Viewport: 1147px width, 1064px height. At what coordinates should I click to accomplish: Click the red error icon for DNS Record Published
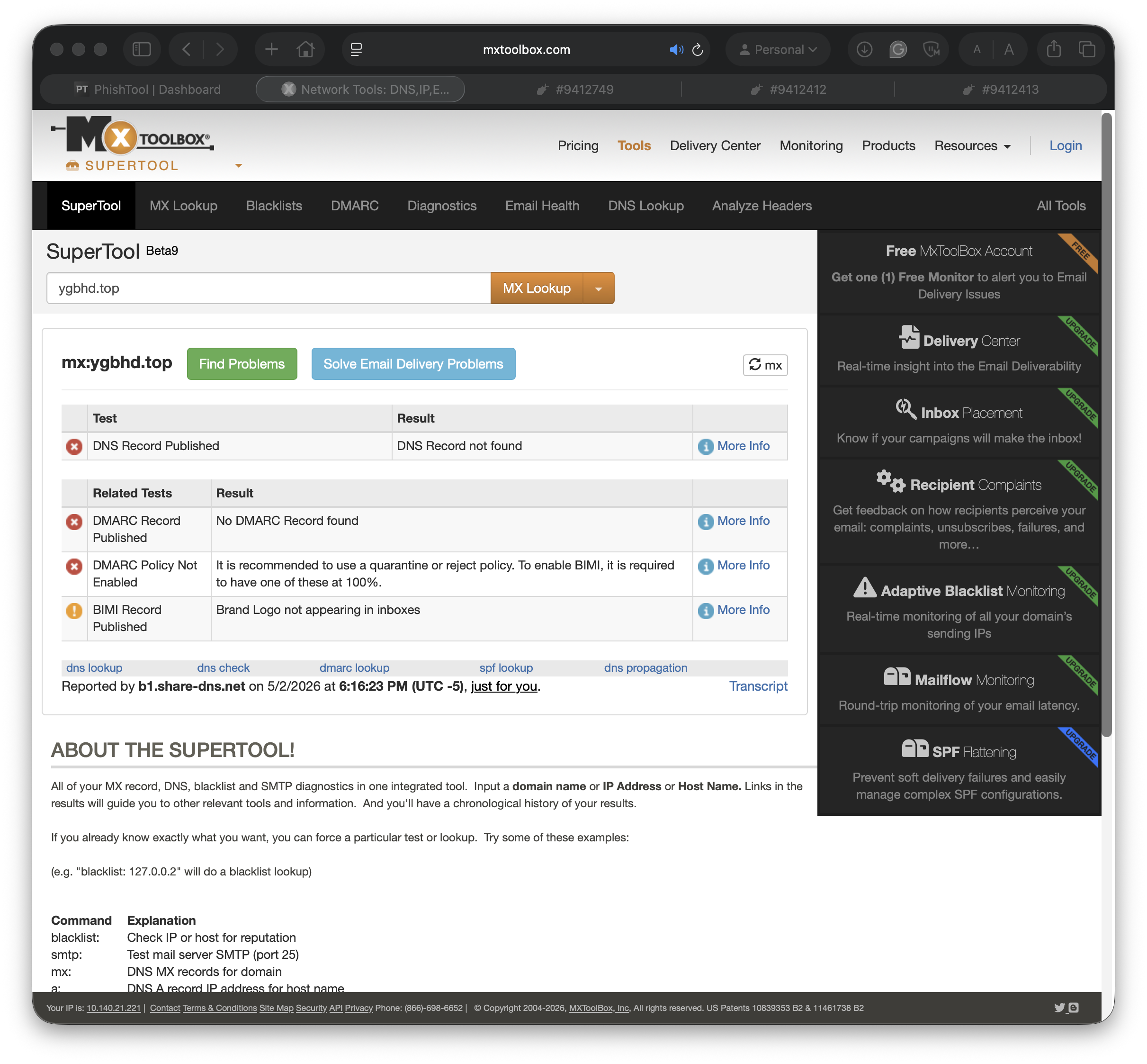click(x=74, y=446)
